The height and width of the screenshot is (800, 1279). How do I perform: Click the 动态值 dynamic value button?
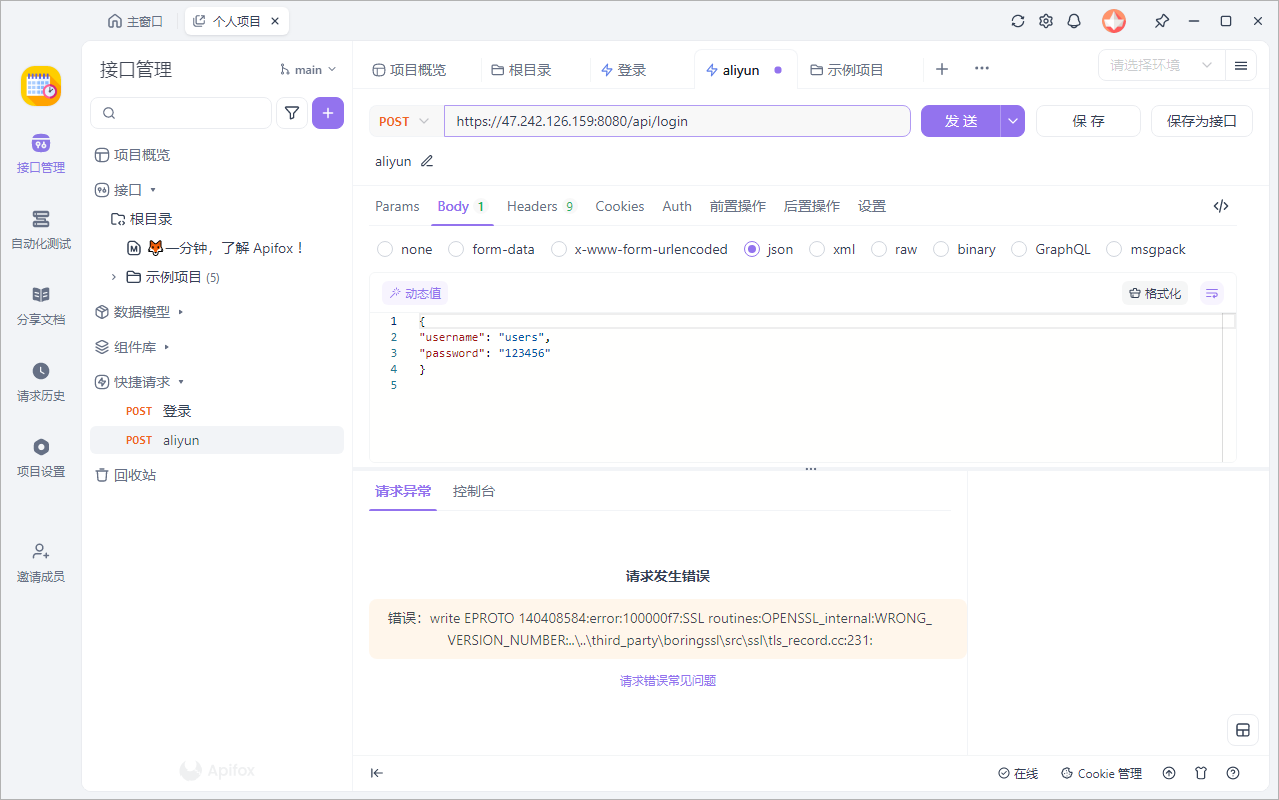pyautogui.click(x=415, y=293)
